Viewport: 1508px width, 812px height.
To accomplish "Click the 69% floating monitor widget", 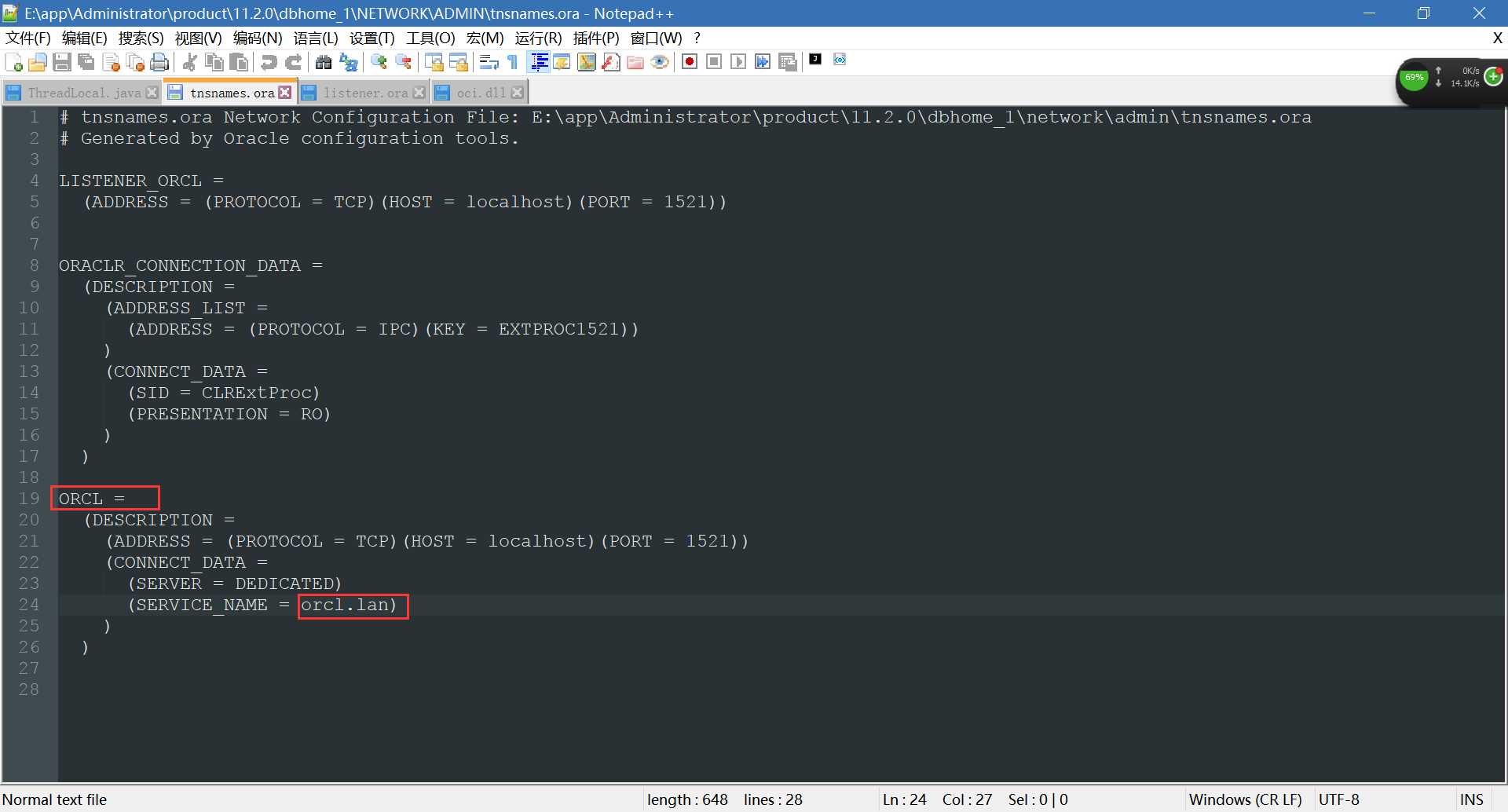I will [x=1414, y=78].
